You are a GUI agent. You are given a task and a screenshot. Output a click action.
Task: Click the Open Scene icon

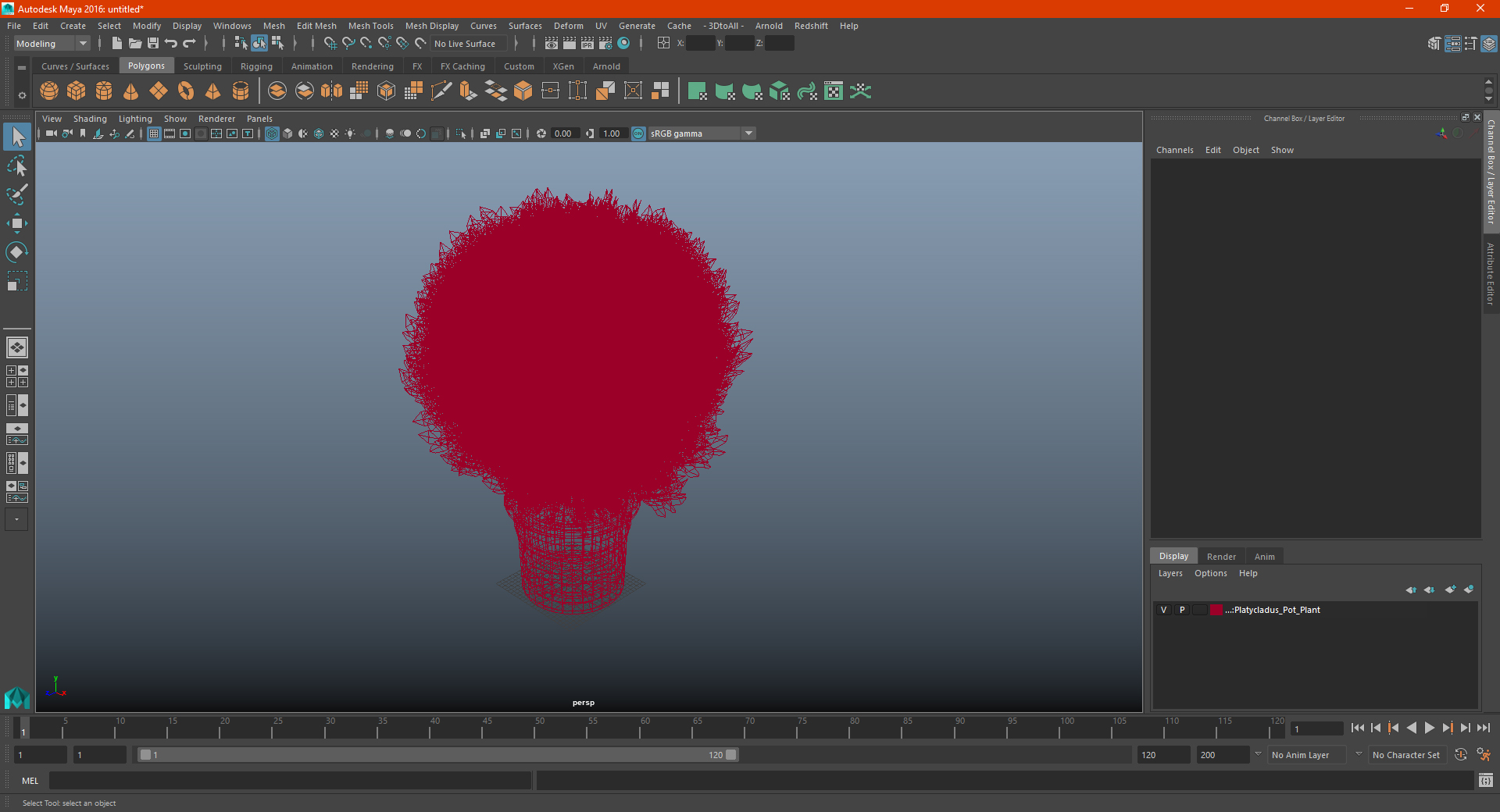[x=135, y=44]
